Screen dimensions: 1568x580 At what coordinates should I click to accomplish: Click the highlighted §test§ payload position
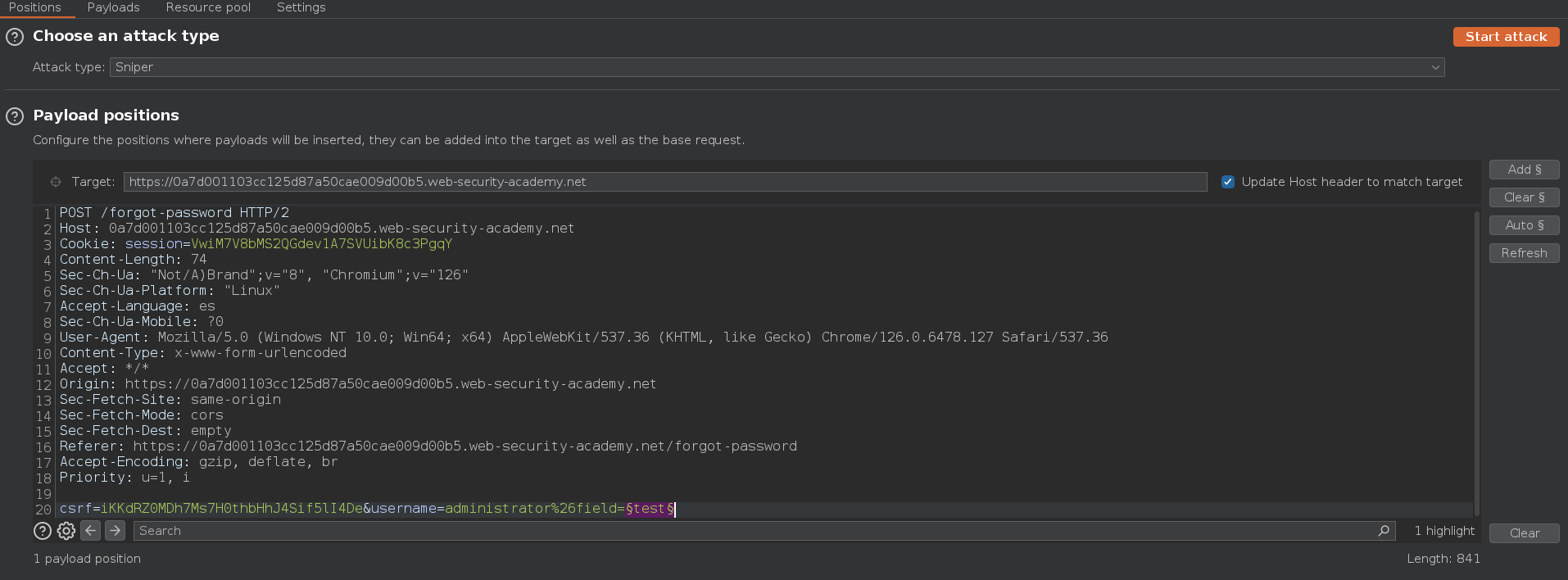tap(650, 509)
